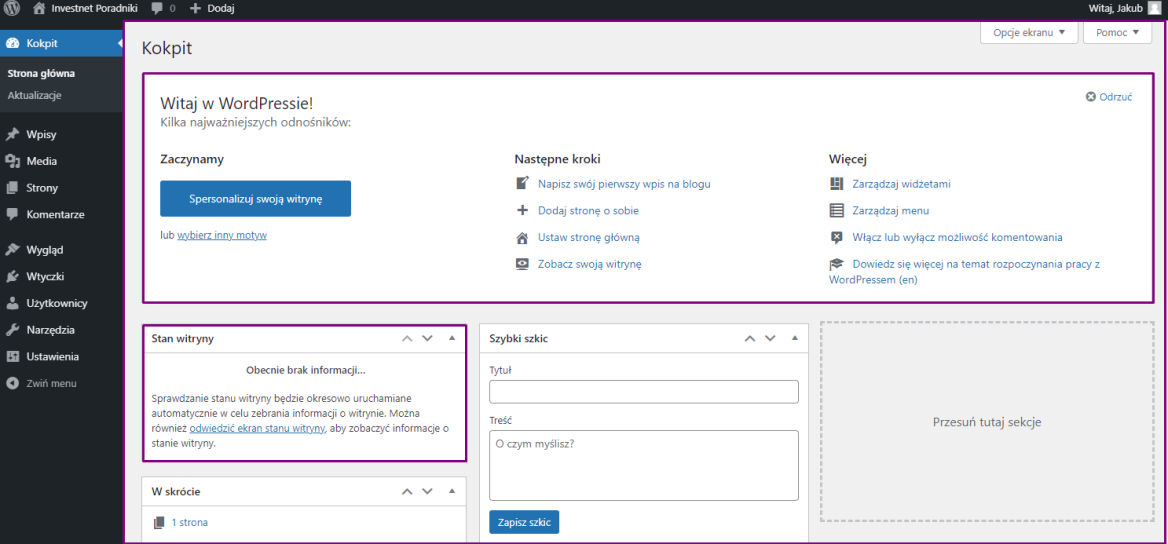Dismiss welcome panel with Odrzuć
The height and width of the screenshot is (544, 1168).
[x=1108, y=97]
